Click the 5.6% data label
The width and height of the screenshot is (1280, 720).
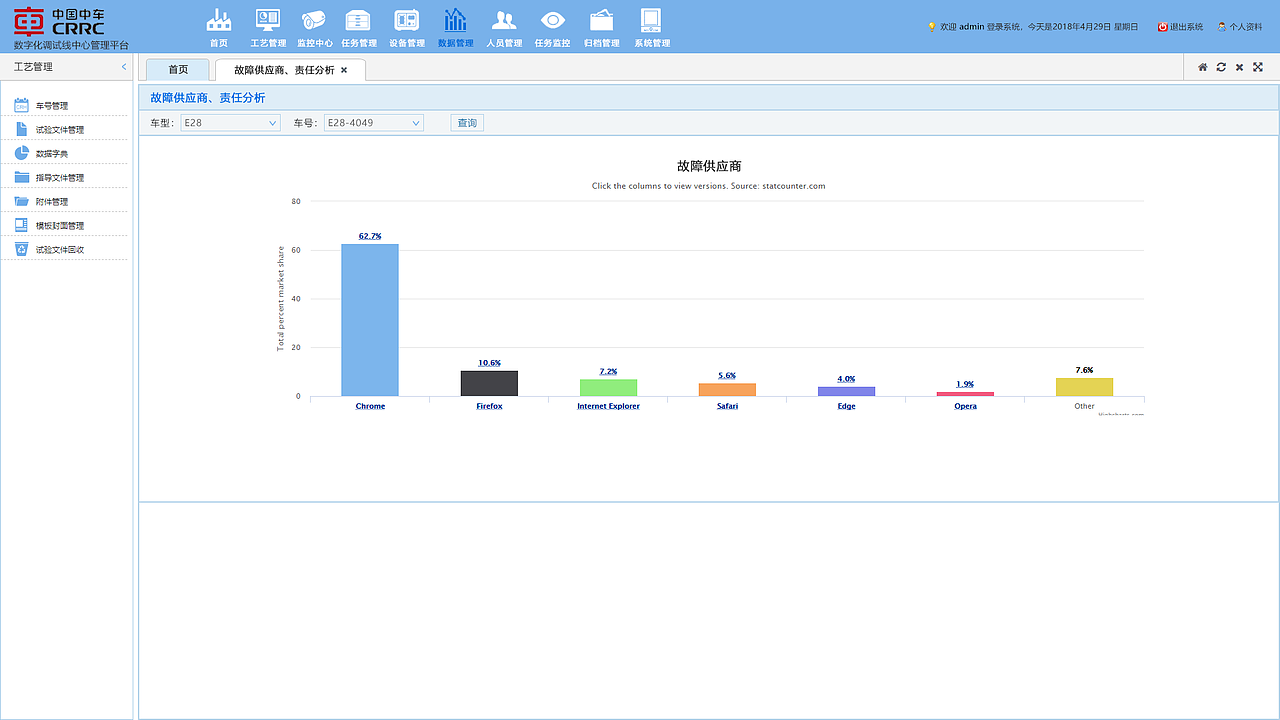point(727,375)
